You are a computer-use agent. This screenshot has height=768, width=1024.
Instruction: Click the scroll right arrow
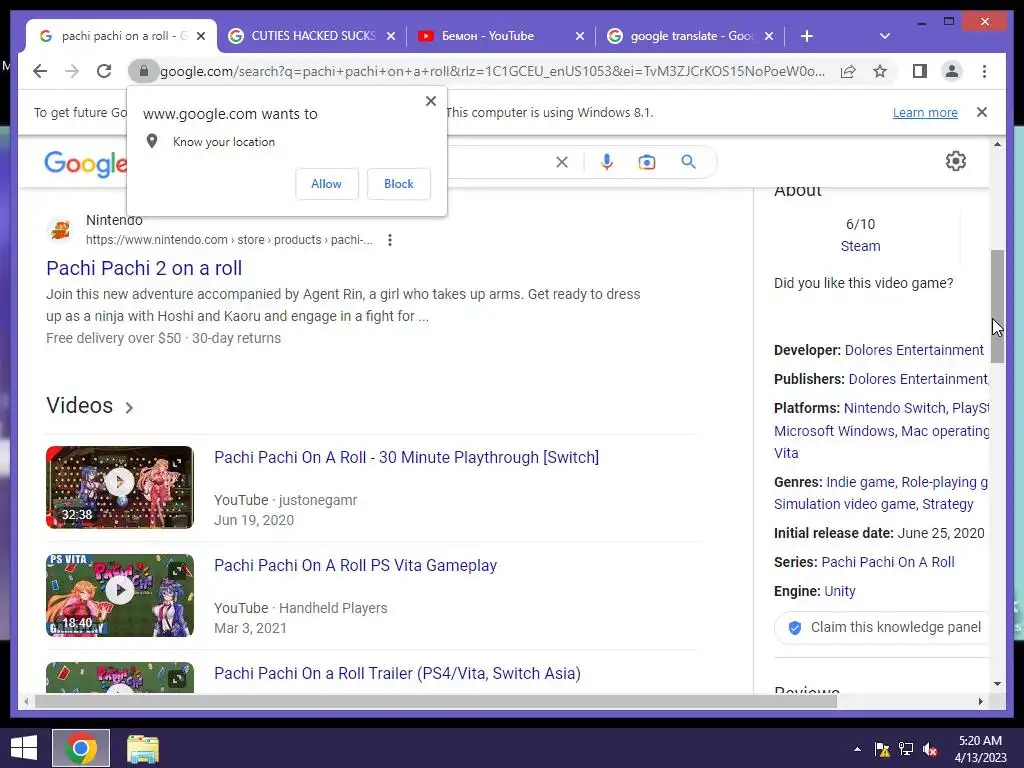(x=980, y=702)
